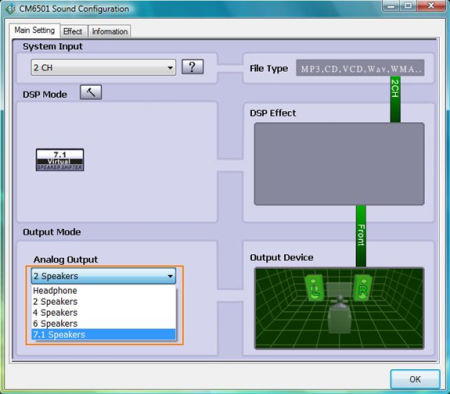The width and height of the screenshot is (450, 394).
Task: Switch to the Effect tab
Action: pos(73,31)
